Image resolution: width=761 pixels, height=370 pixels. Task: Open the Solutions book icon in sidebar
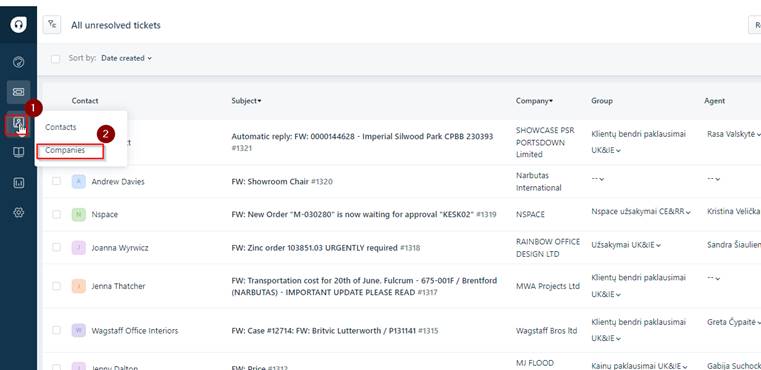(18, 153)
